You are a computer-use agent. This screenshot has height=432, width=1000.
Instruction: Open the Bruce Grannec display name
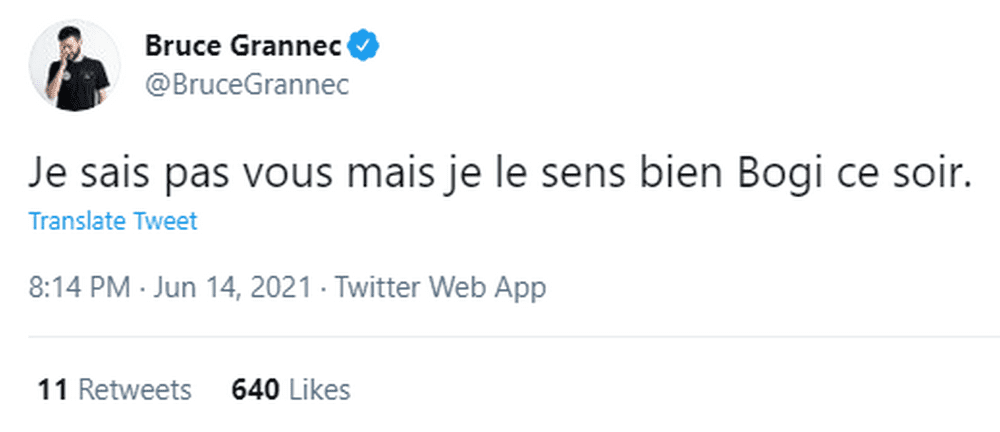coord(243,46)
